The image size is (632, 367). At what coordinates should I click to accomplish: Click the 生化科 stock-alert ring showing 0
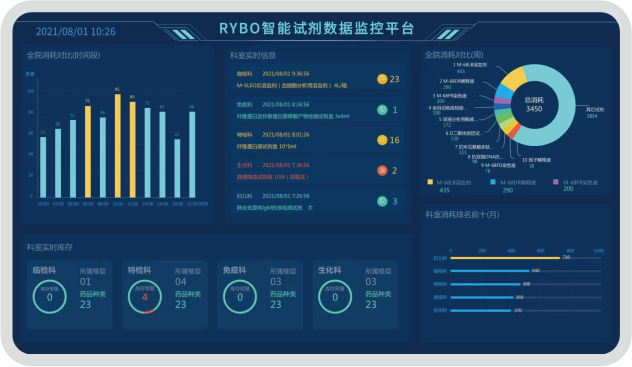coord(335,297)
